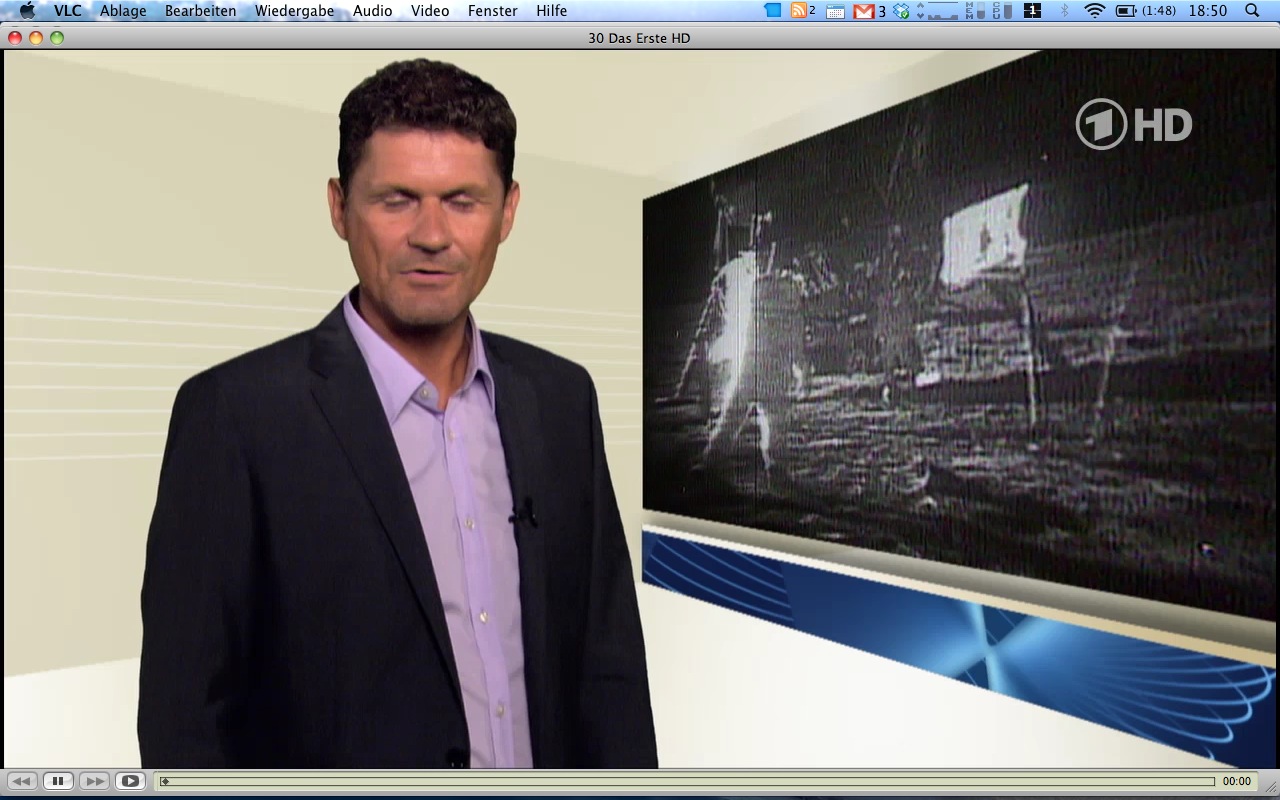Click the network activity graph icon
Screen dimensions: 1280x800
[x=938, y=11]
